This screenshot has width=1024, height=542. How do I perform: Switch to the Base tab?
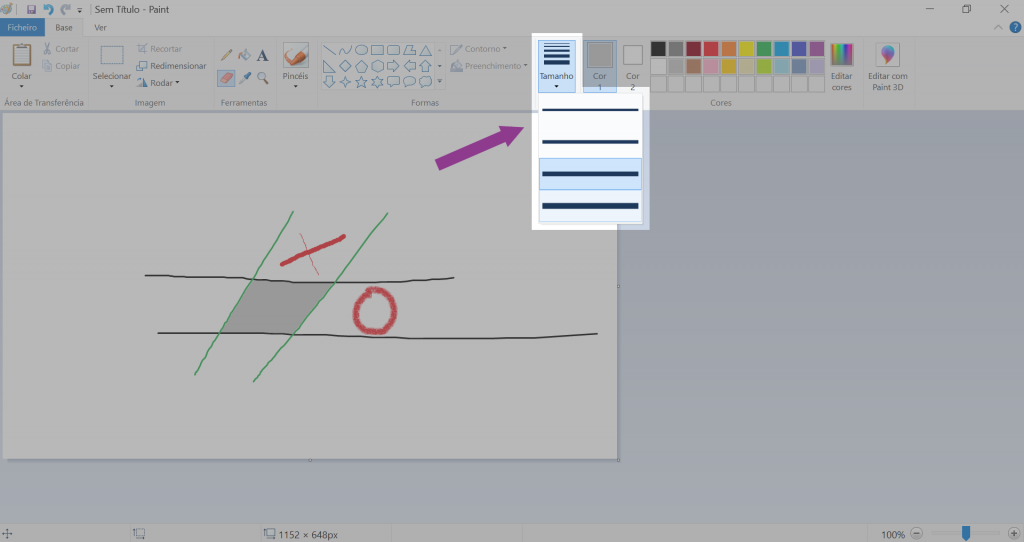coord(64,27)
